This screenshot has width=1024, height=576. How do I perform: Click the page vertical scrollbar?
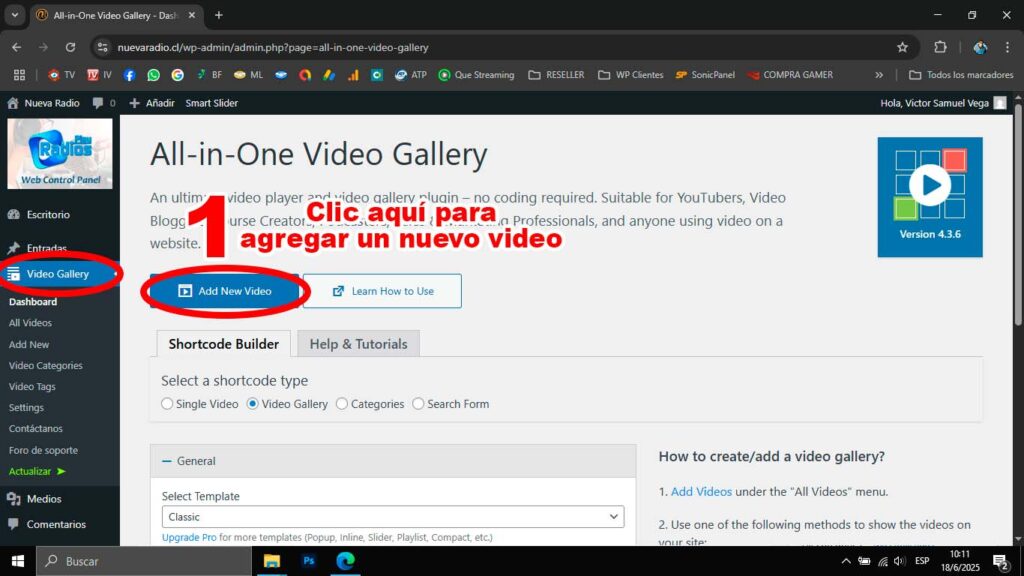tap(1018, 216)
